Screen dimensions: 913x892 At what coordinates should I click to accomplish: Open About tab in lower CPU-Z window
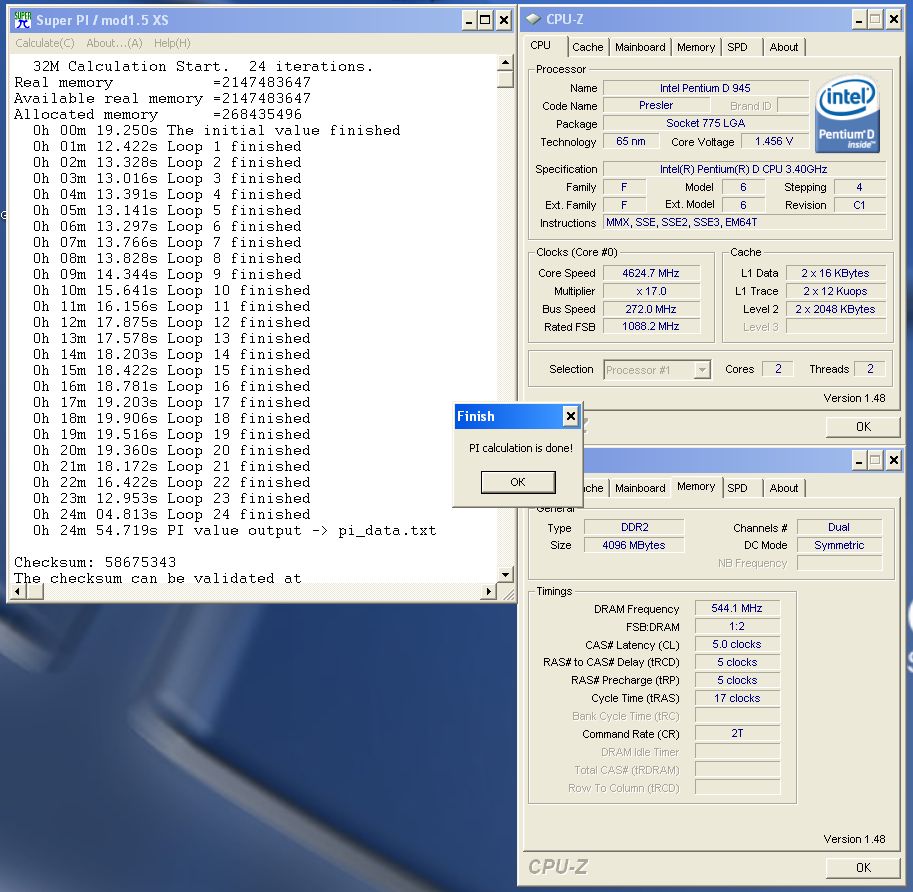point(784,488)
